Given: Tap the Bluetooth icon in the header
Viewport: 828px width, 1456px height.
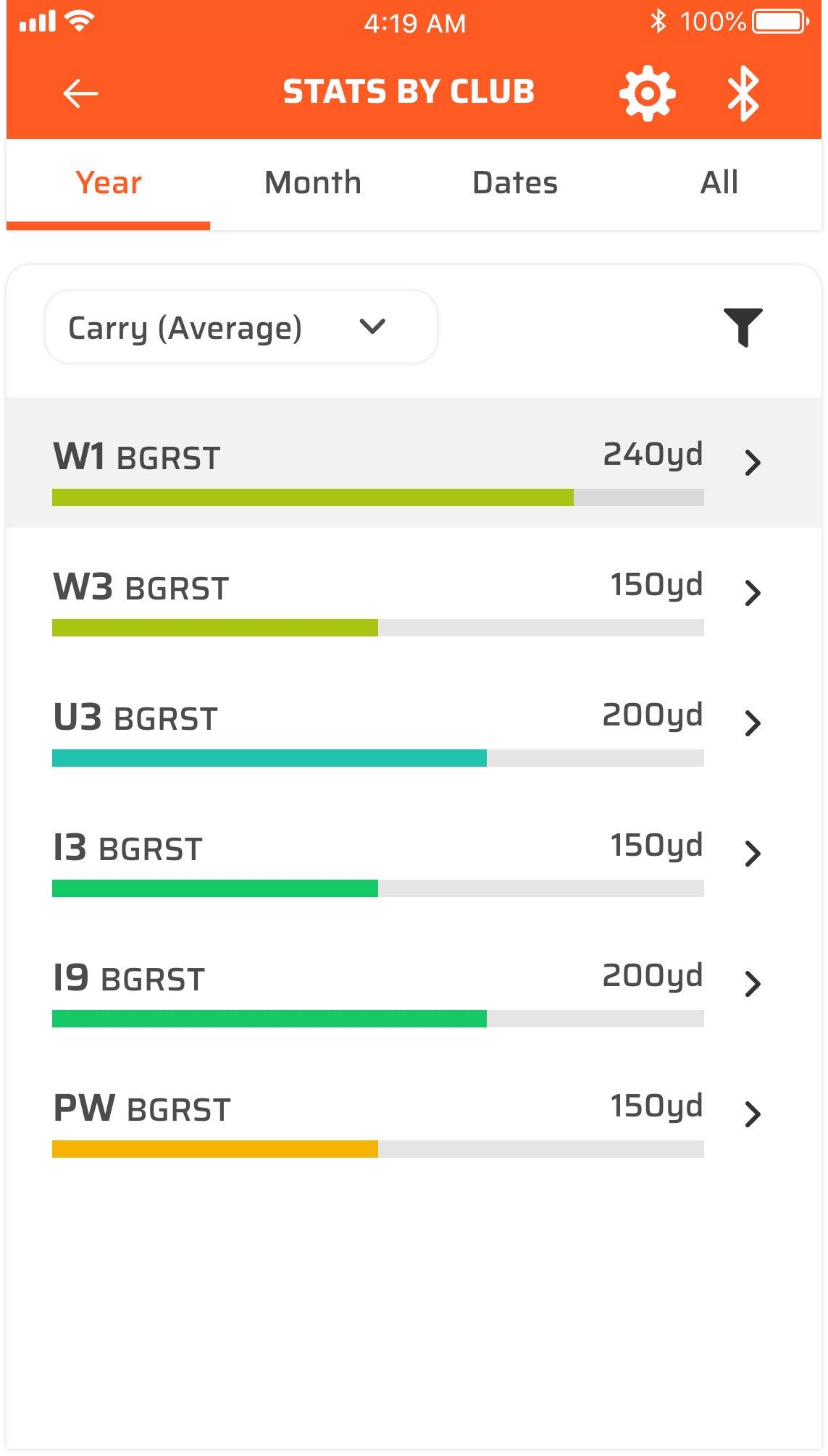Looking at the screenshot, I should click(x=743, y=93).
